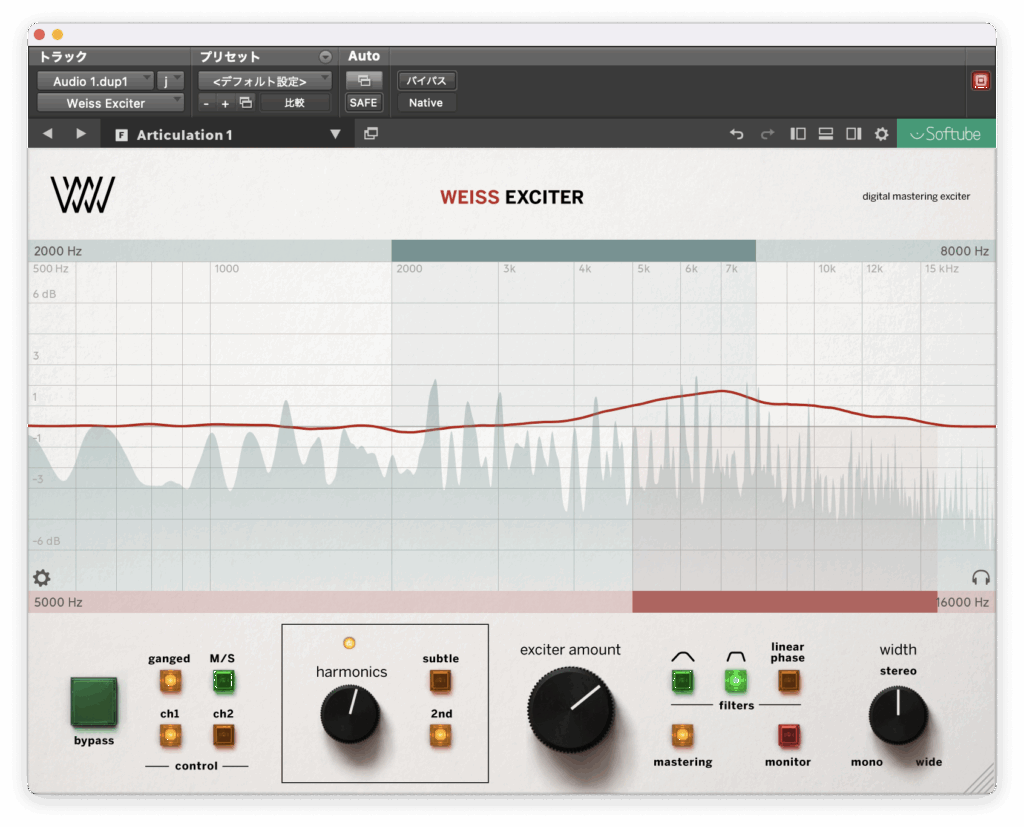Open graph settings gear icon
The width and height of the screenshot is (1024, 827).
click(42, 577)
